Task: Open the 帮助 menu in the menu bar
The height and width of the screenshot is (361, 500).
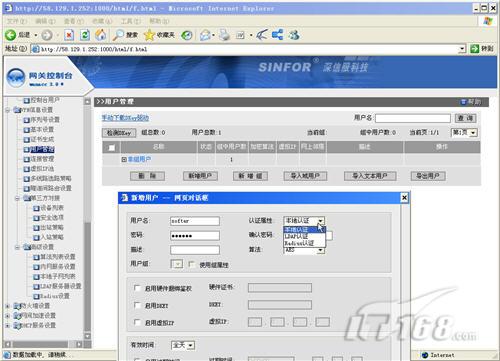Action: (159, 21)
